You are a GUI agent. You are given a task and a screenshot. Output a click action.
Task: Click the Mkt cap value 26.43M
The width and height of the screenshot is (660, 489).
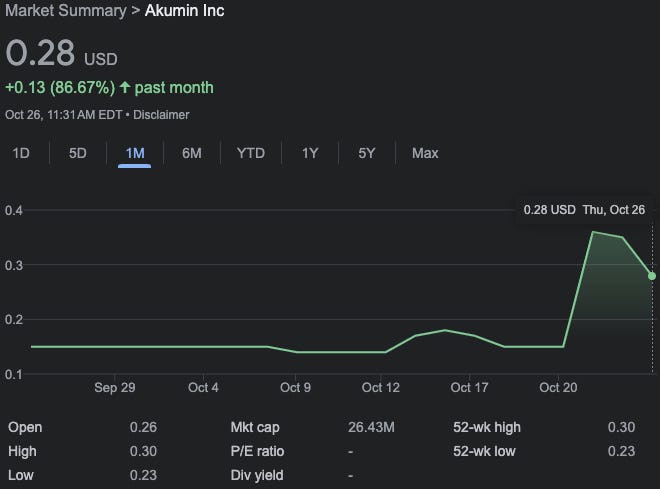click(371, 427)
